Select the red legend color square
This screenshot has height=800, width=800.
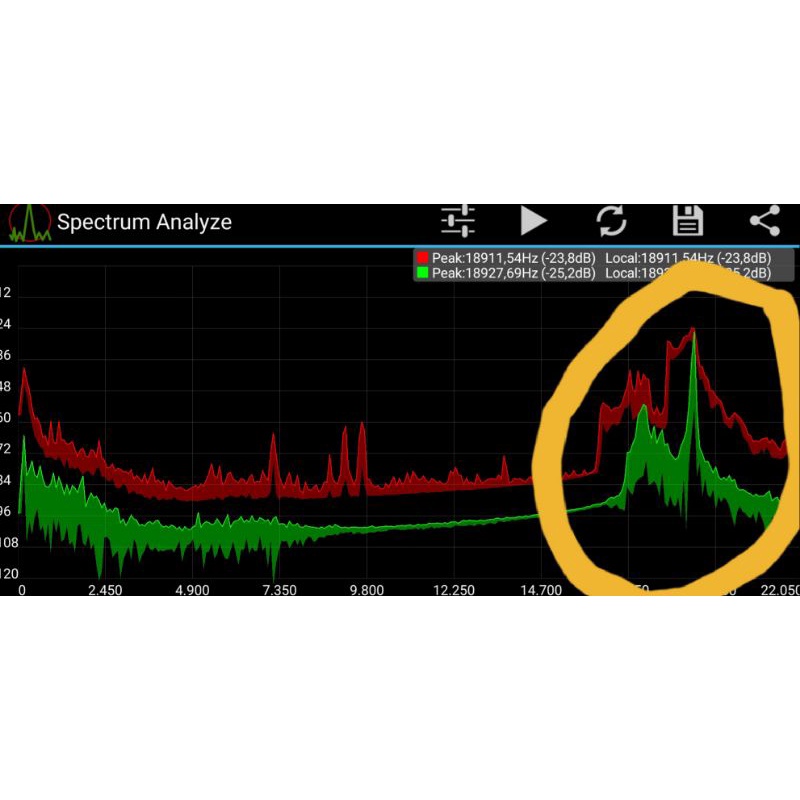[x=422, y=258]
